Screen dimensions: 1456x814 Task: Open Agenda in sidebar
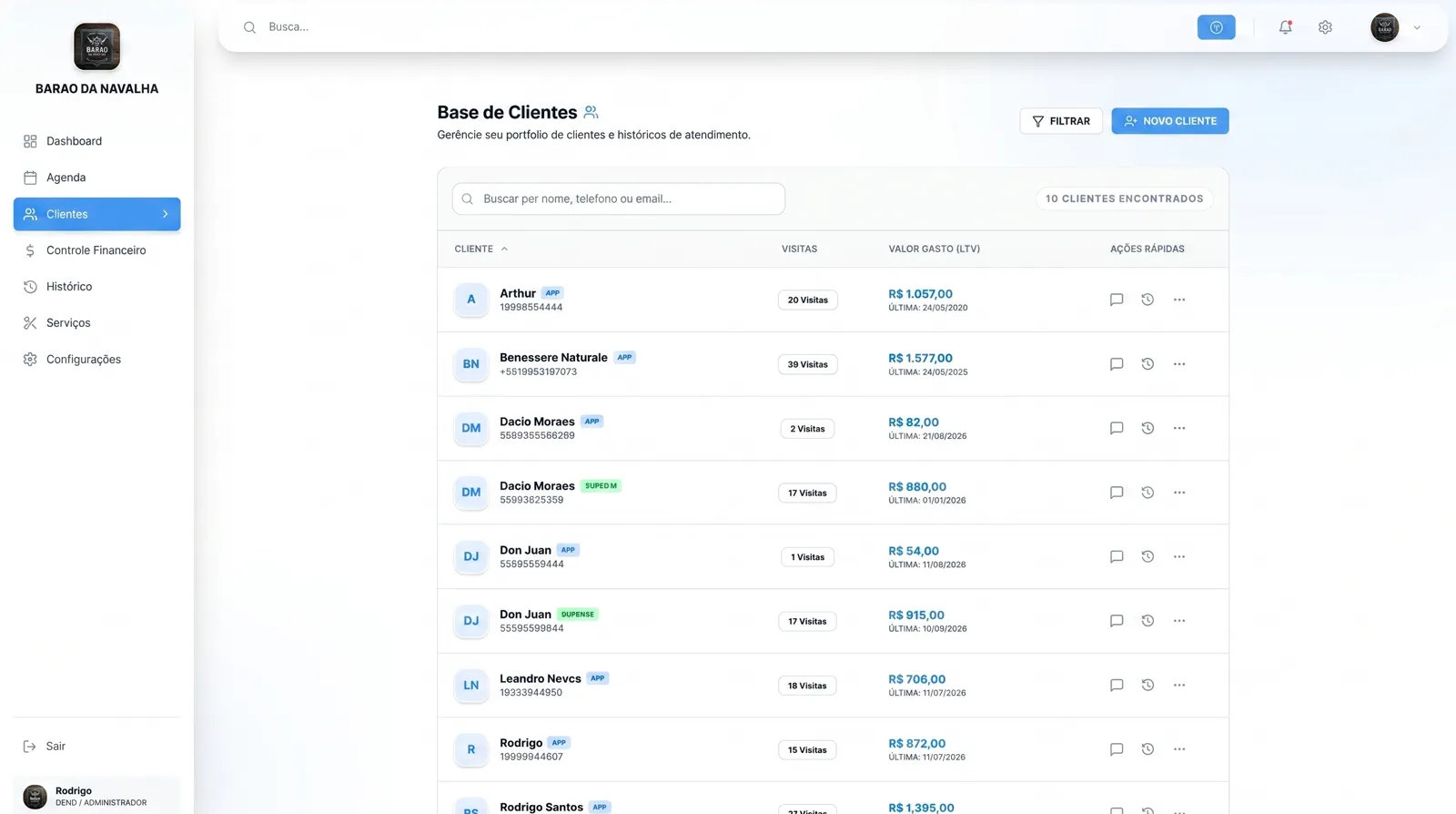(96, 178)
